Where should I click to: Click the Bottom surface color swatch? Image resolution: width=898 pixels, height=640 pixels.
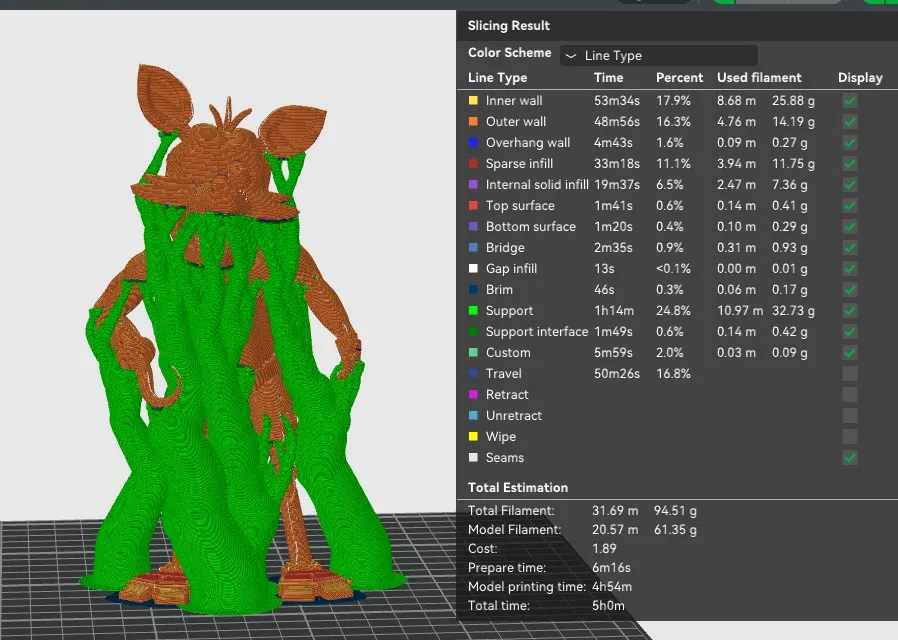pyautogui.click(x=473, y=227)
